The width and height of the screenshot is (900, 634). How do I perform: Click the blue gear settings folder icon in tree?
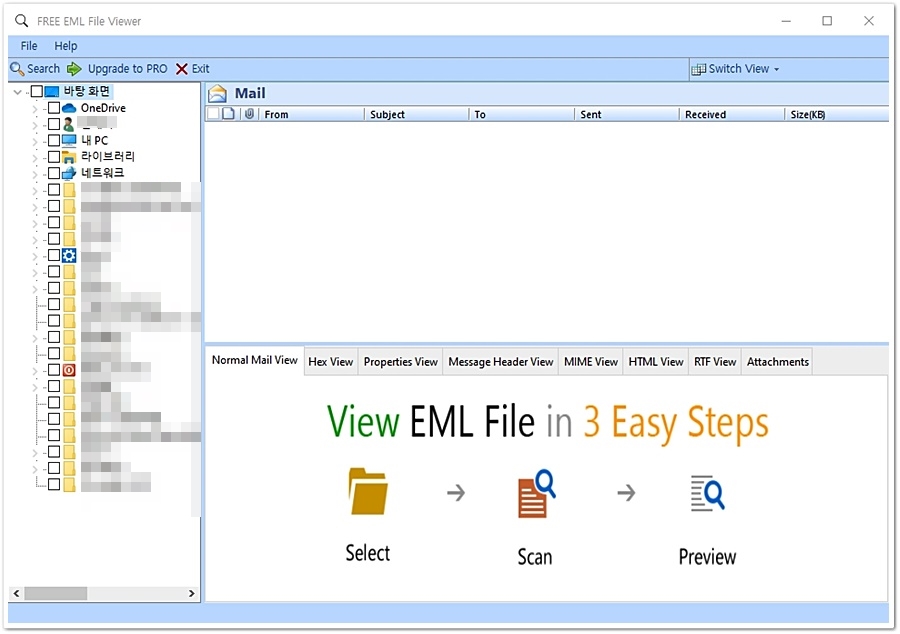pos(69,255)
